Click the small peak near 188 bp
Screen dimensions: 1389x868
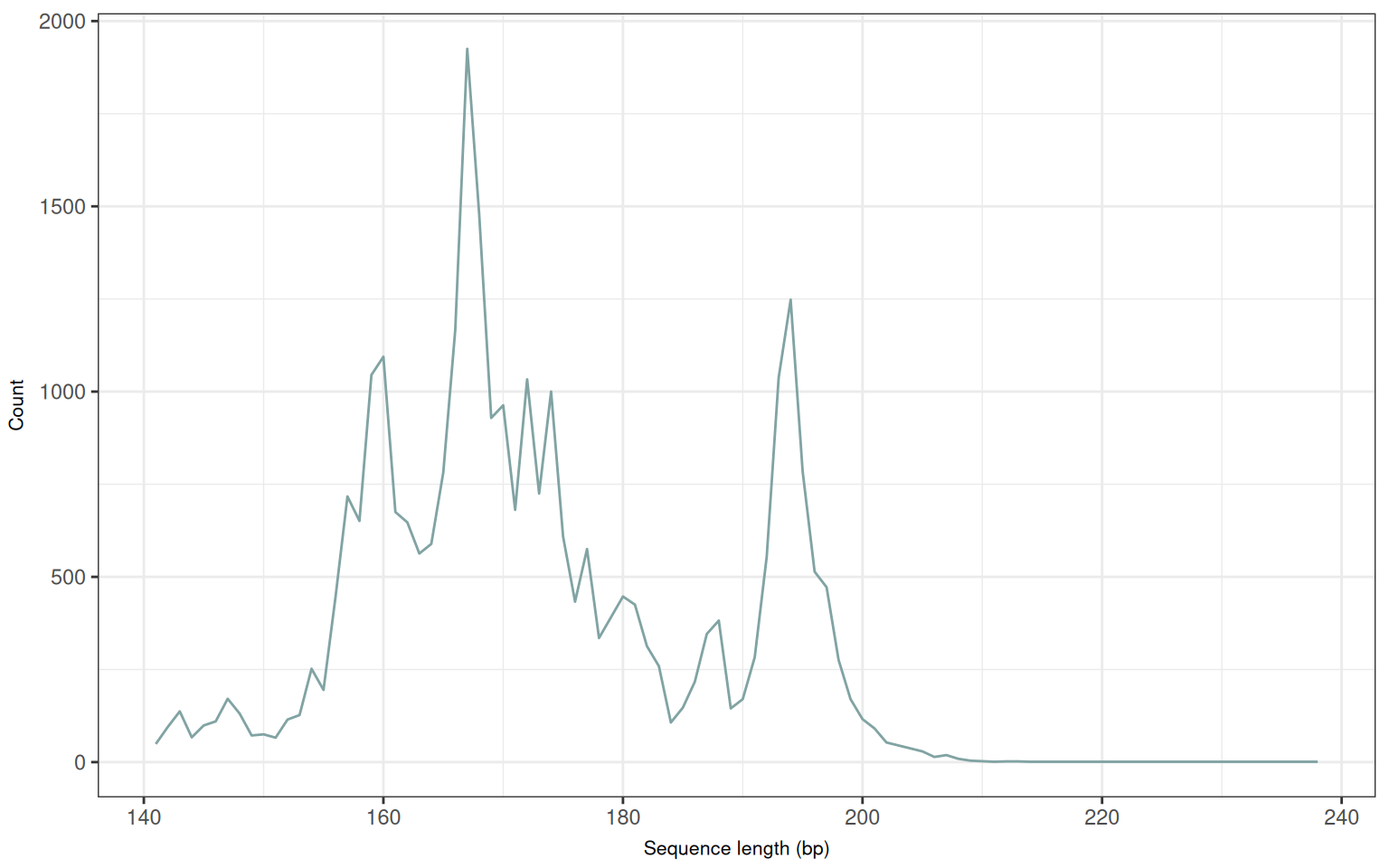click(719, 620)
